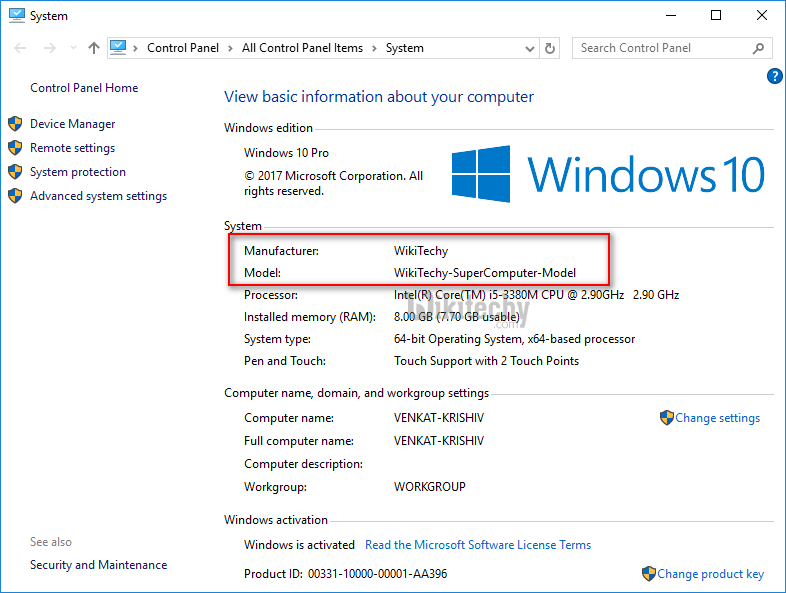Open Advanced system settings
The image size is (786, 593).
click(x=98, y=196)
